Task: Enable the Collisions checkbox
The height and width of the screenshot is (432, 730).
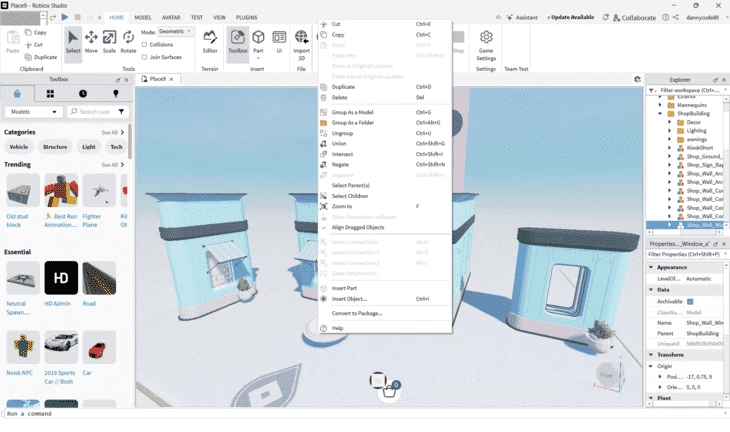Action: (144, 45)
